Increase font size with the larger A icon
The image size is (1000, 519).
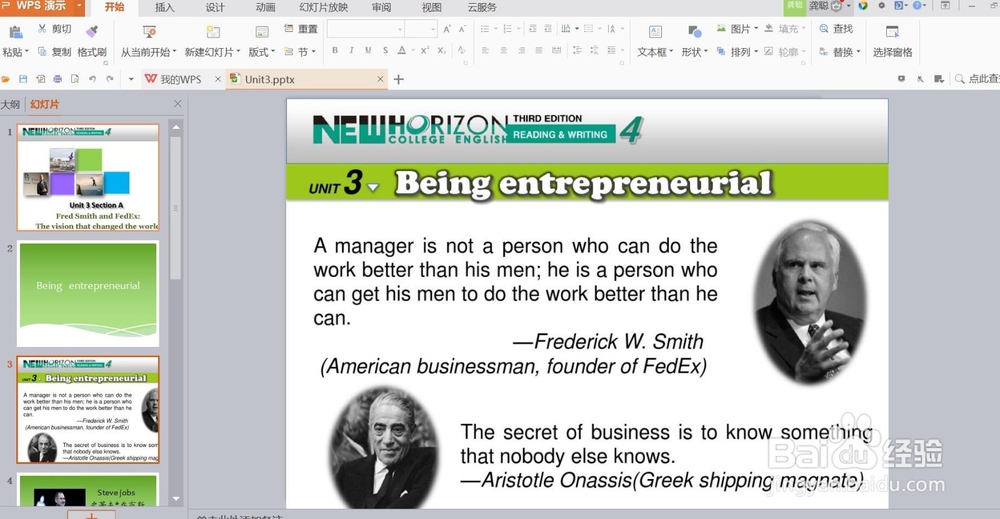click(447, 29)
